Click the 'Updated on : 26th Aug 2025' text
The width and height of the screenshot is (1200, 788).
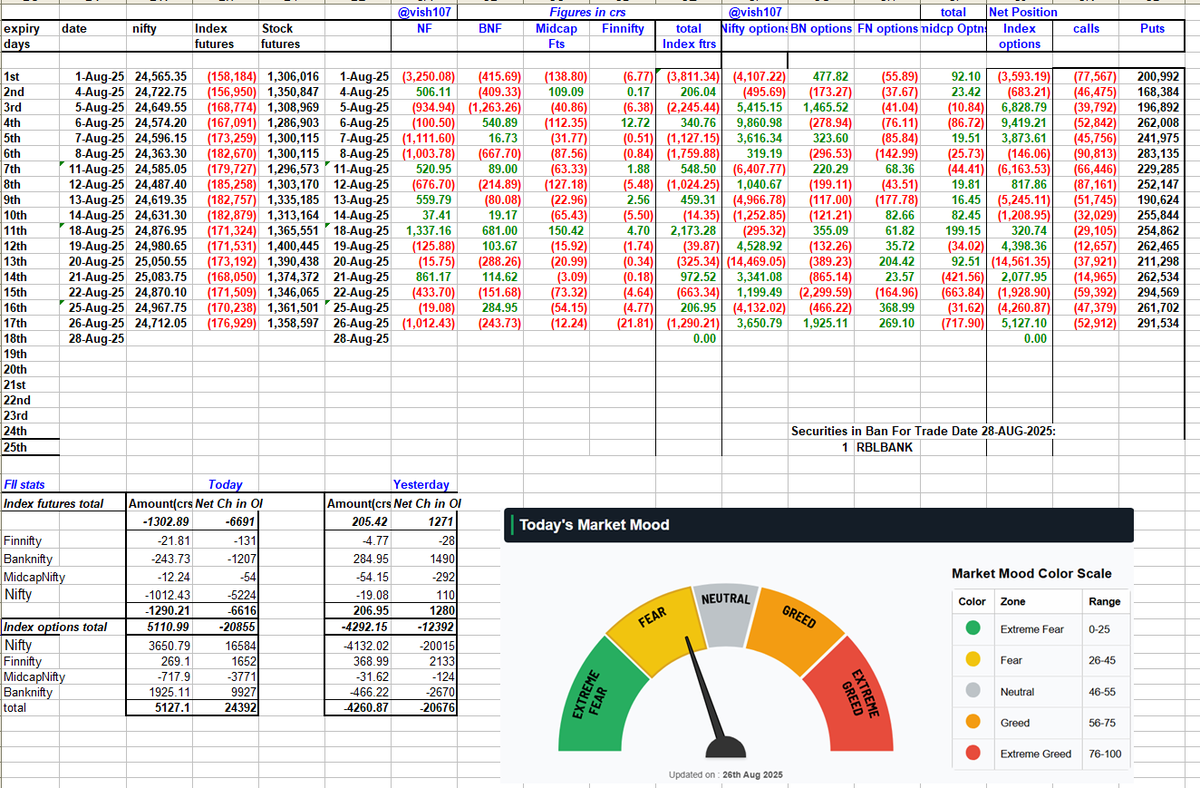(x=726, y=775)
